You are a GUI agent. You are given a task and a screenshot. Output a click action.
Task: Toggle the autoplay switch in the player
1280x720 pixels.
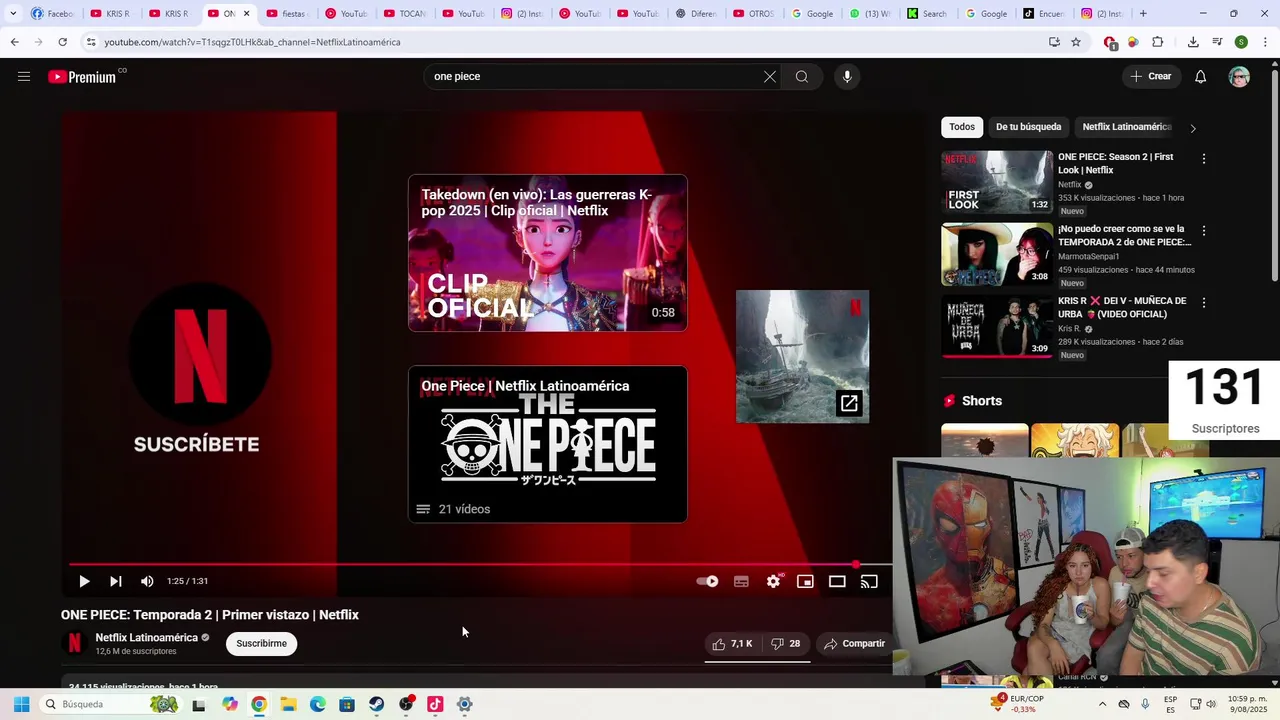(x=708, y=581)
